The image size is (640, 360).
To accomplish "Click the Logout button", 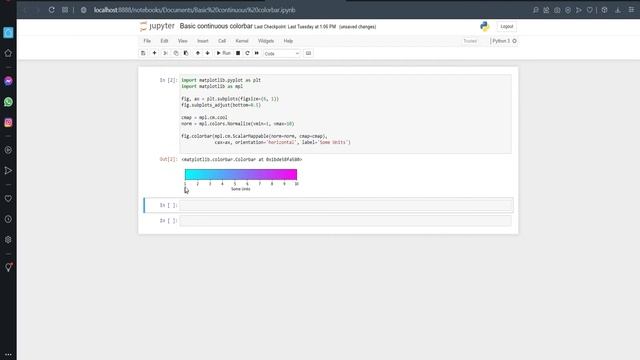I will [x=507, y=27].
